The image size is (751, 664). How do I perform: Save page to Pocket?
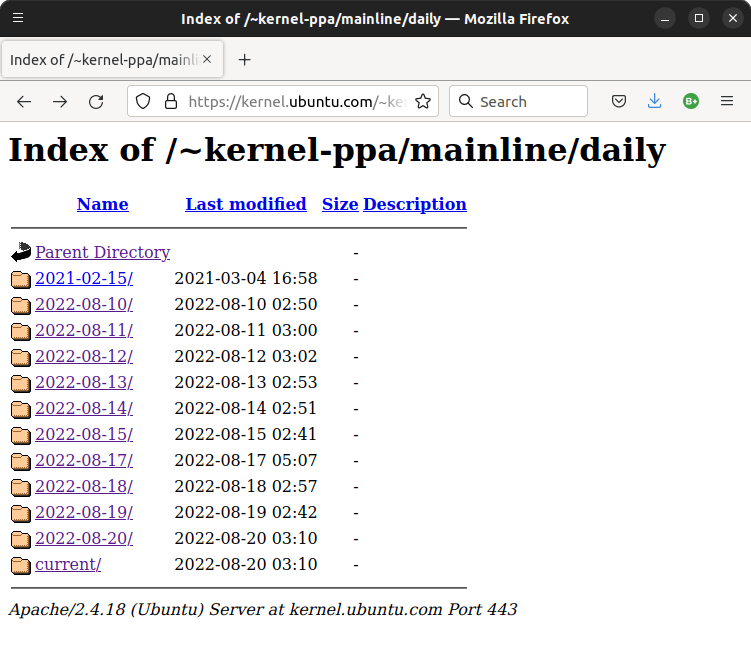tap(619, 101)
